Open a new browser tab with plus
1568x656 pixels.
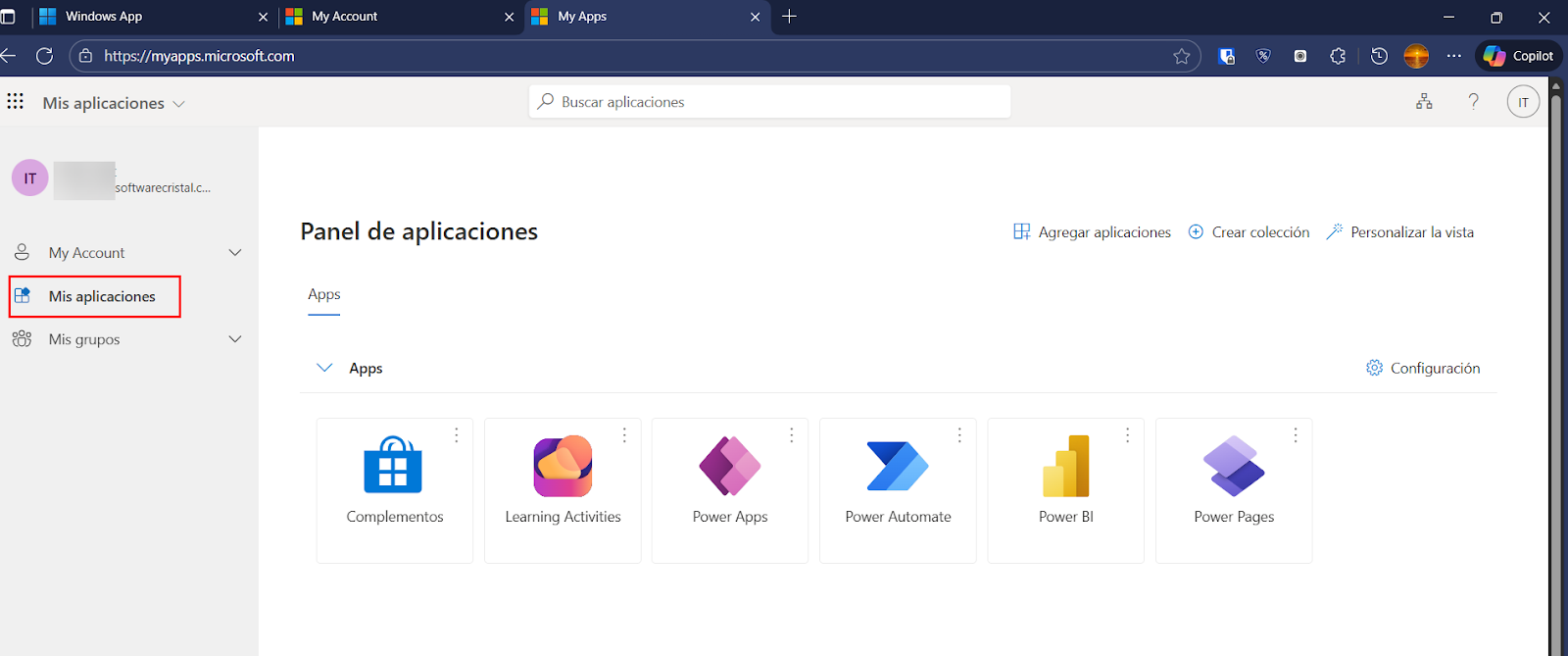click(790, 16)
